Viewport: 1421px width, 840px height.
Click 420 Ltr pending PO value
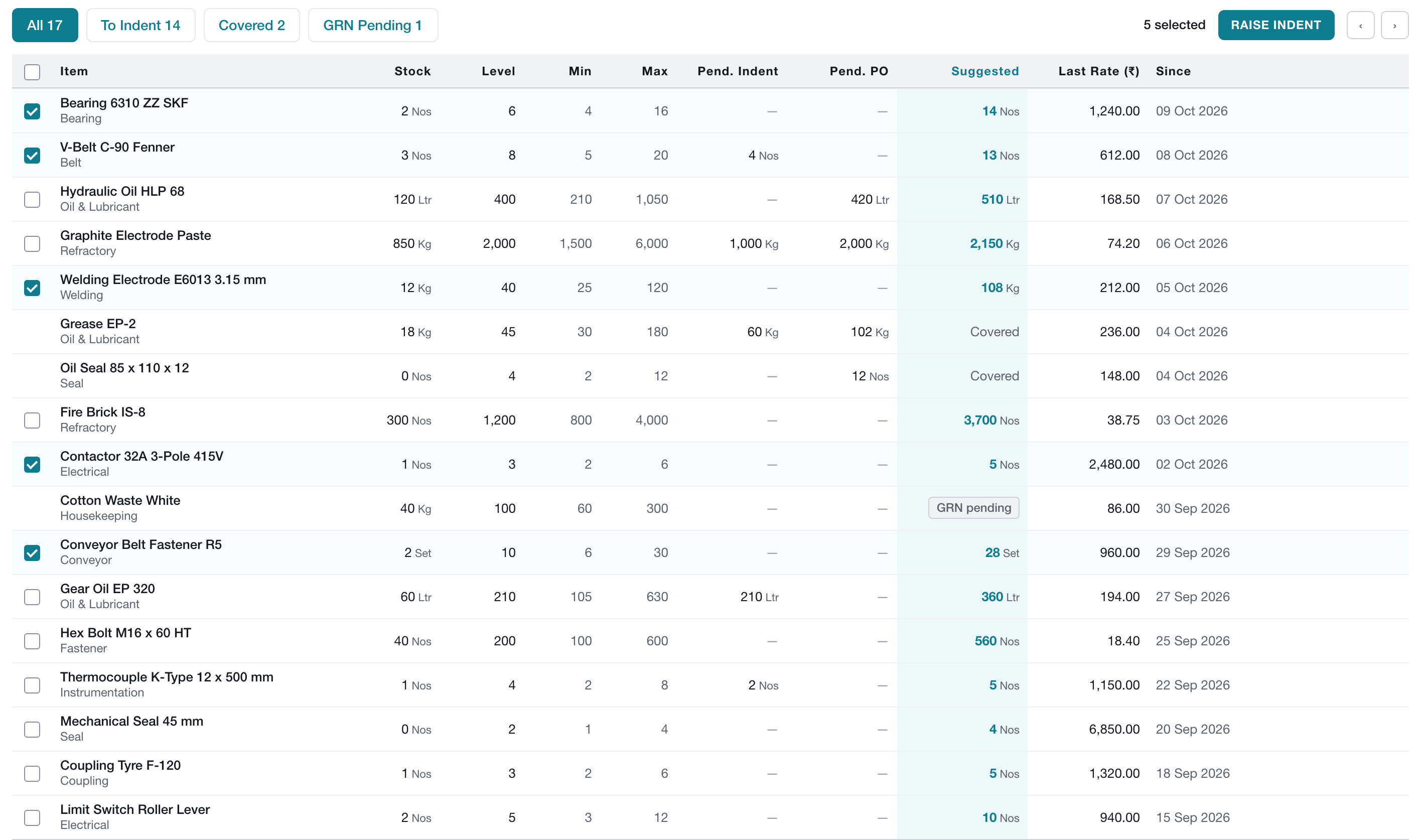coord(869,199)
